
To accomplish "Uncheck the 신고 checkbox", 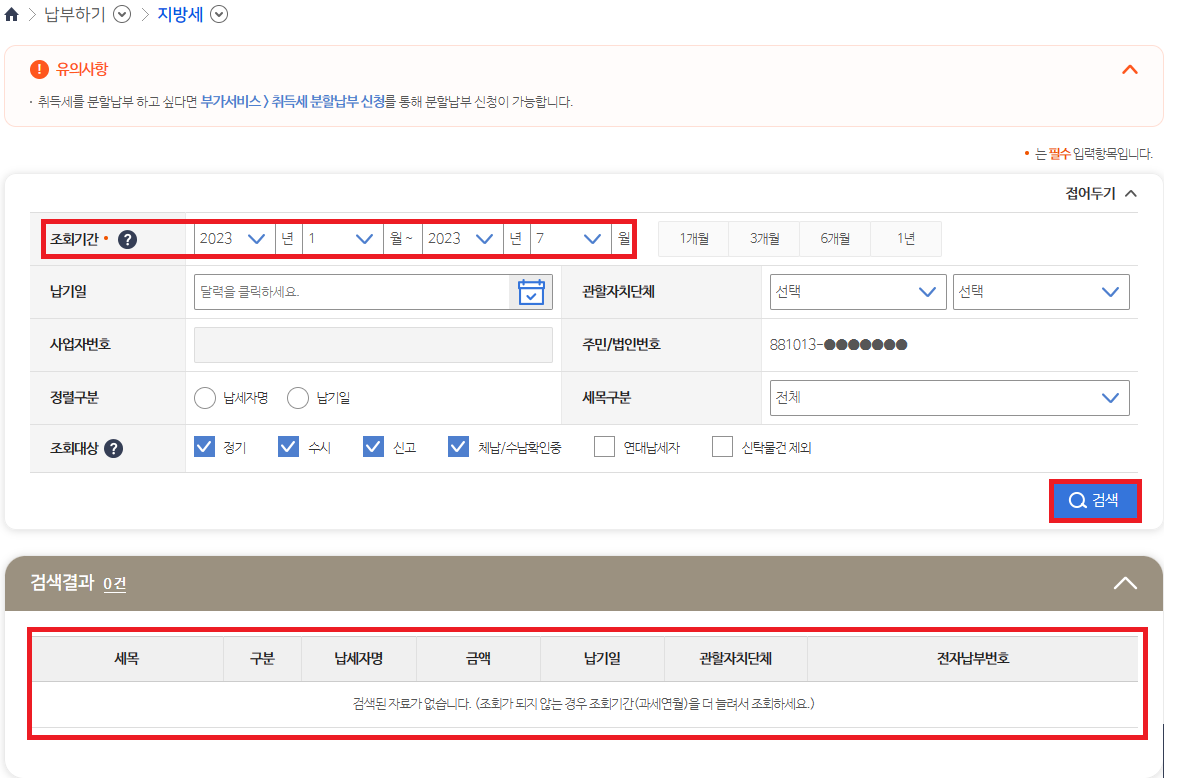I will point(373,447).
